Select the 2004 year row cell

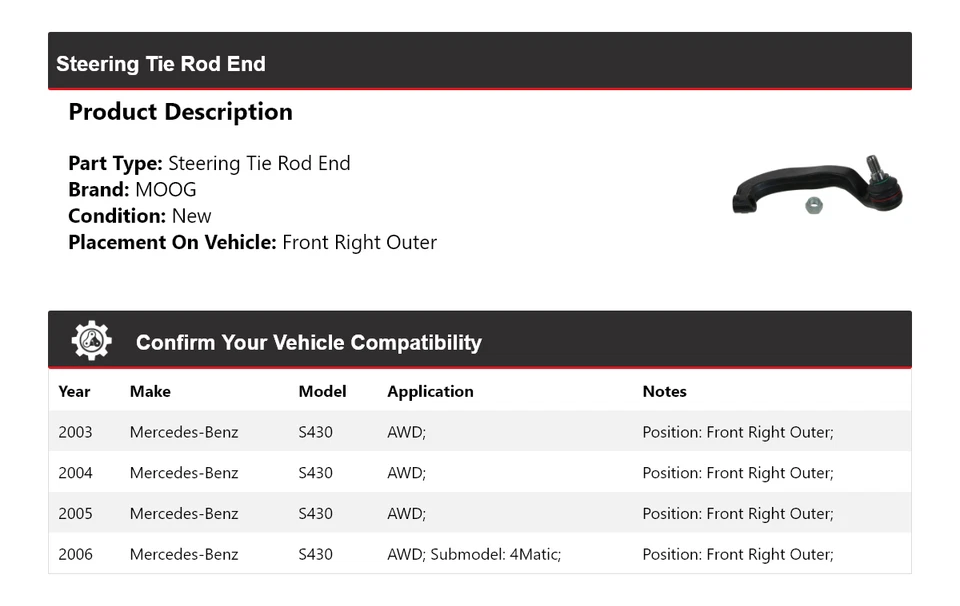[75, 473]
